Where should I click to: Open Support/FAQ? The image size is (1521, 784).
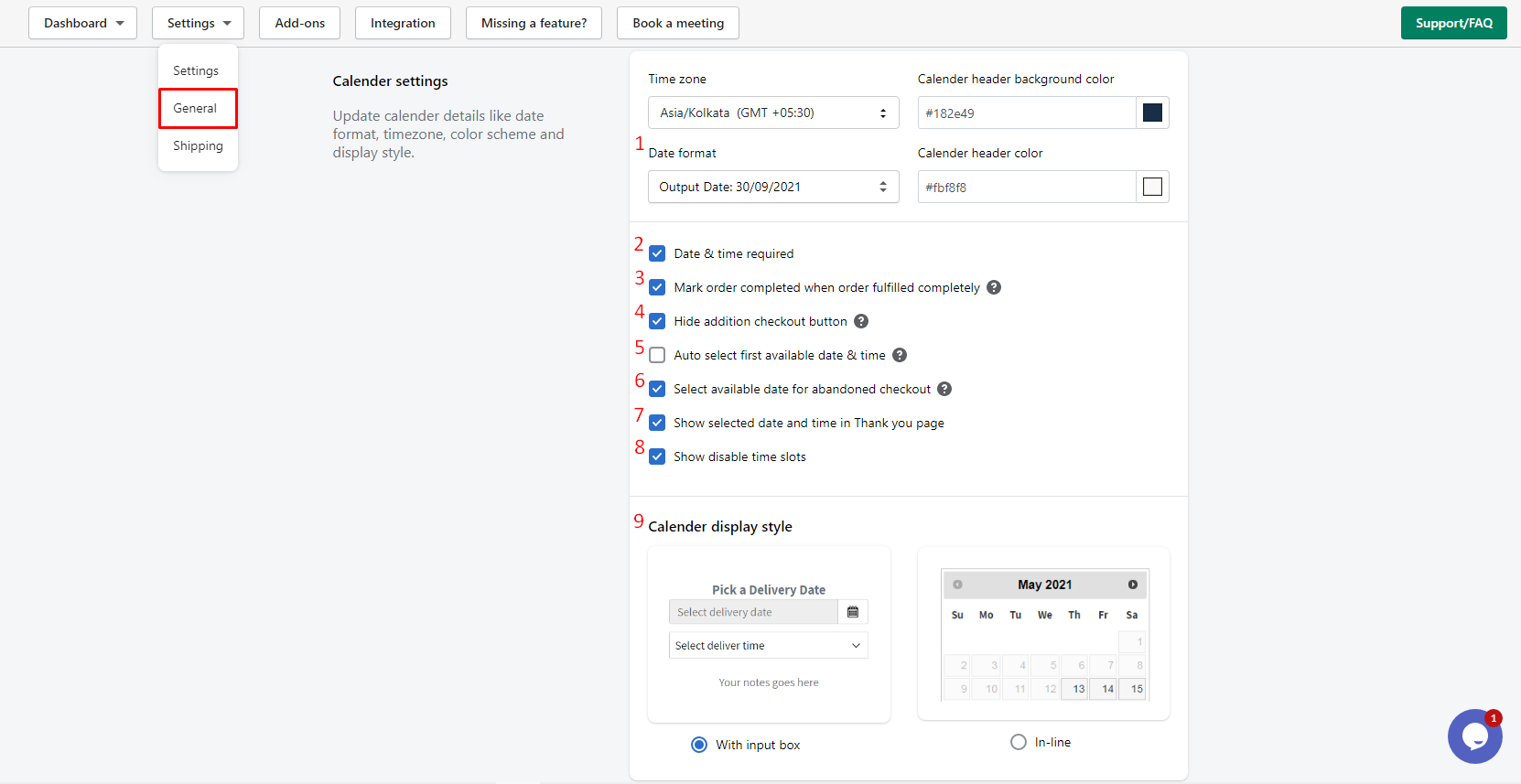point(1454,23)
